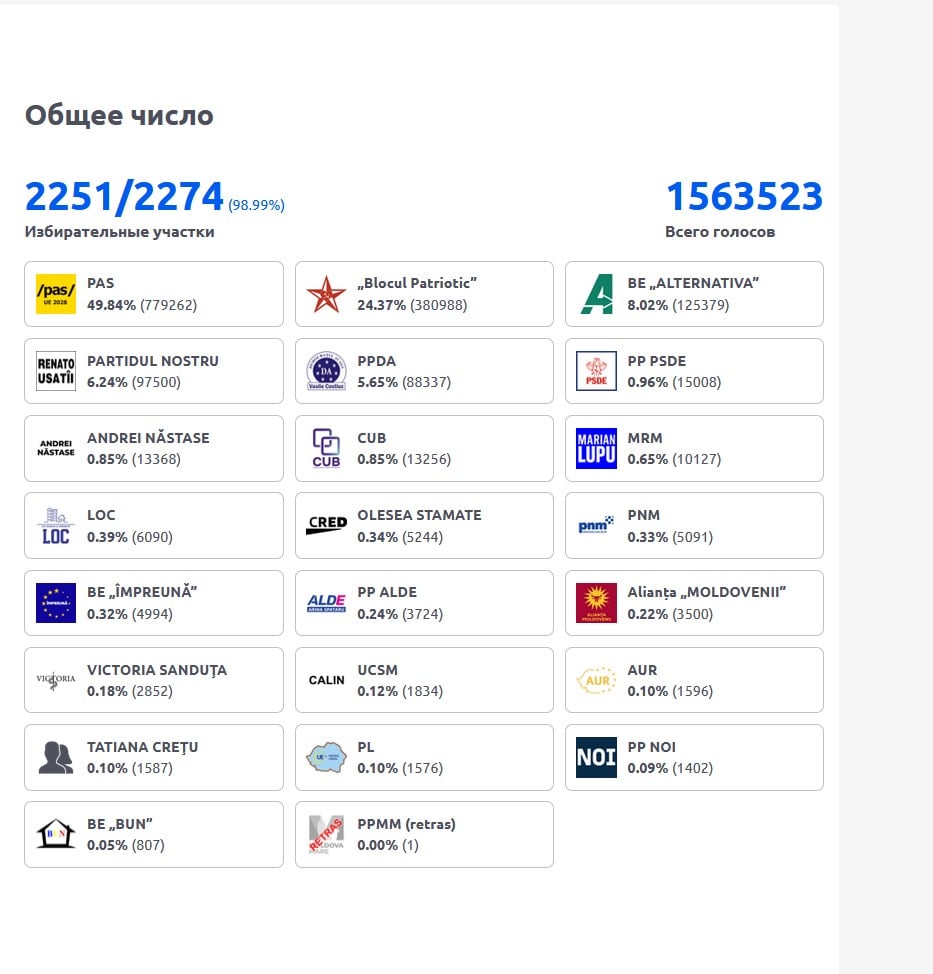933x974 pixels.
Task: Click the ALDE logo
Action: 326,603
